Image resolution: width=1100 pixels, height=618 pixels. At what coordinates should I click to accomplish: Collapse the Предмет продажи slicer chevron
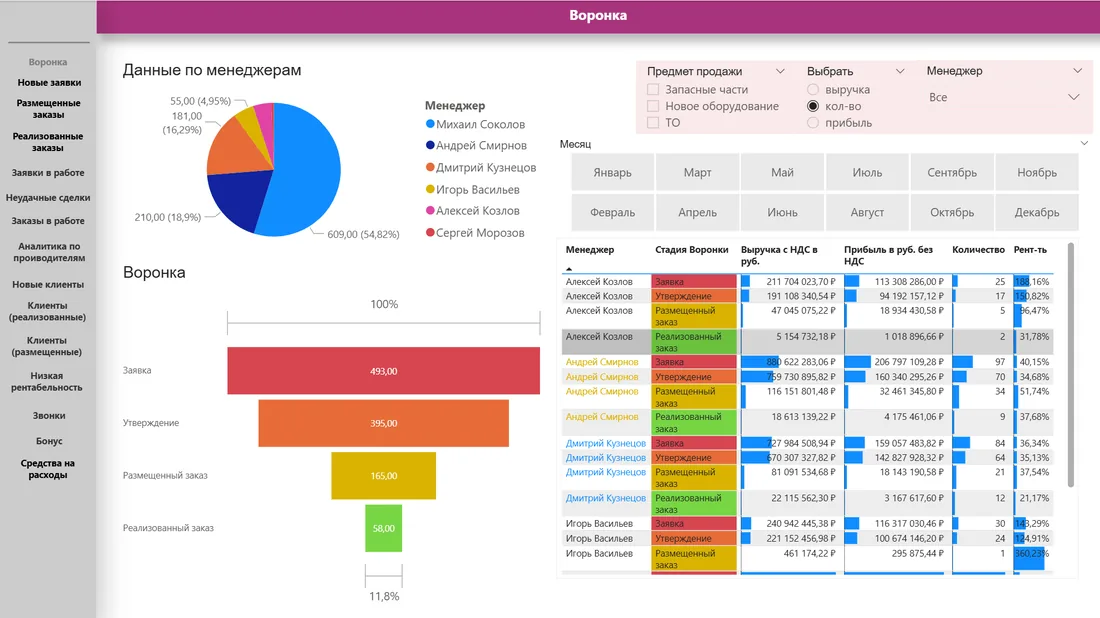(x=780, y=71)
